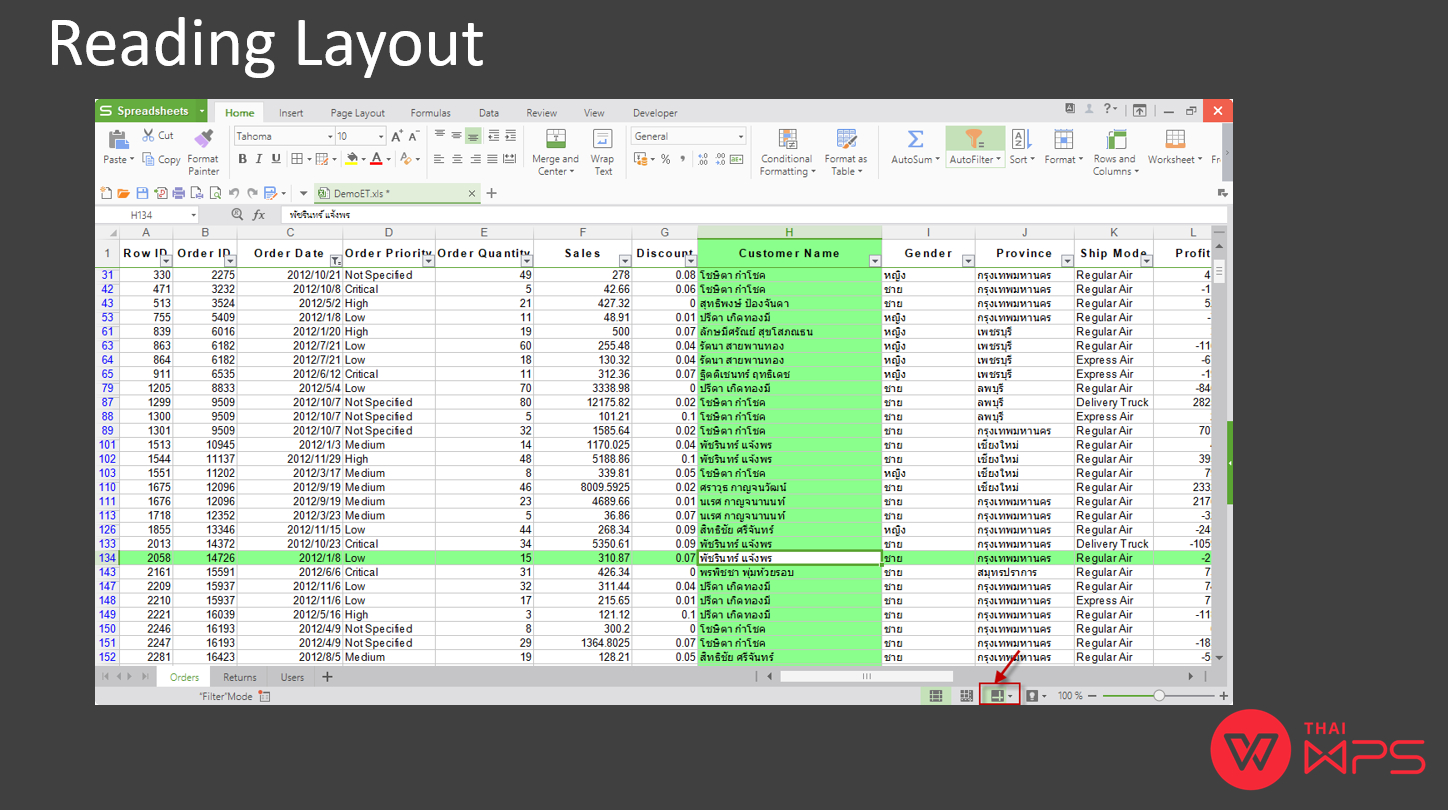Open the Order Priority filter dropdown
The height and width of the screenshot is (810, 1448).
[x=428, y=261]
